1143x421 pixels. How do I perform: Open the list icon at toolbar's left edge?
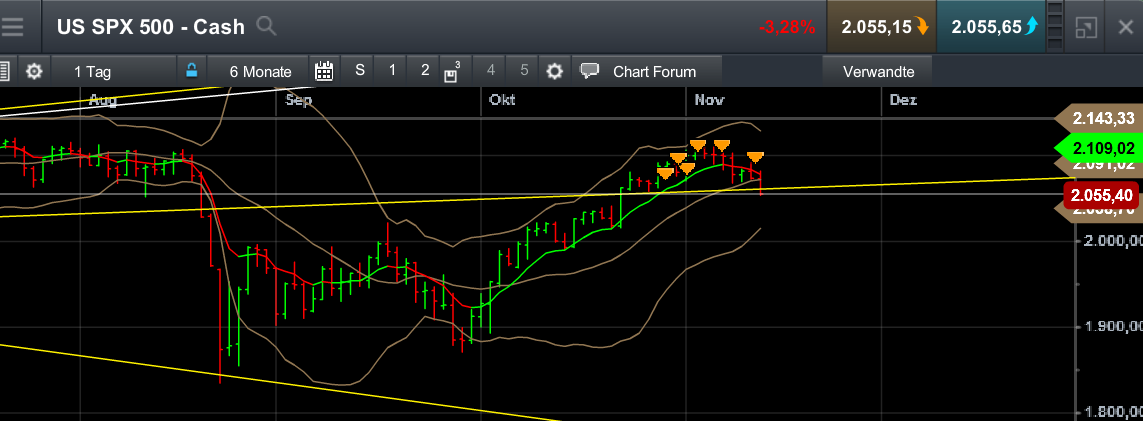coord(4,71)
